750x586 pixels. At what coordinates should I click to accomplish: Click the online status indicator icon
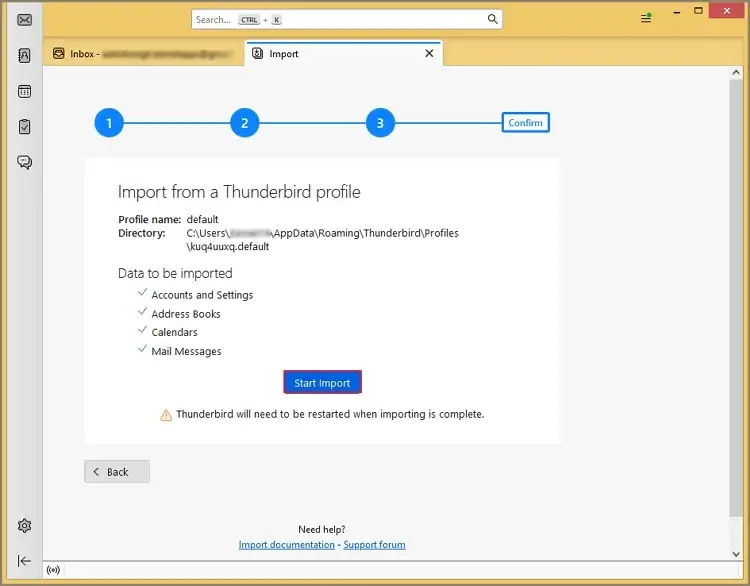(x=53, y=569)
